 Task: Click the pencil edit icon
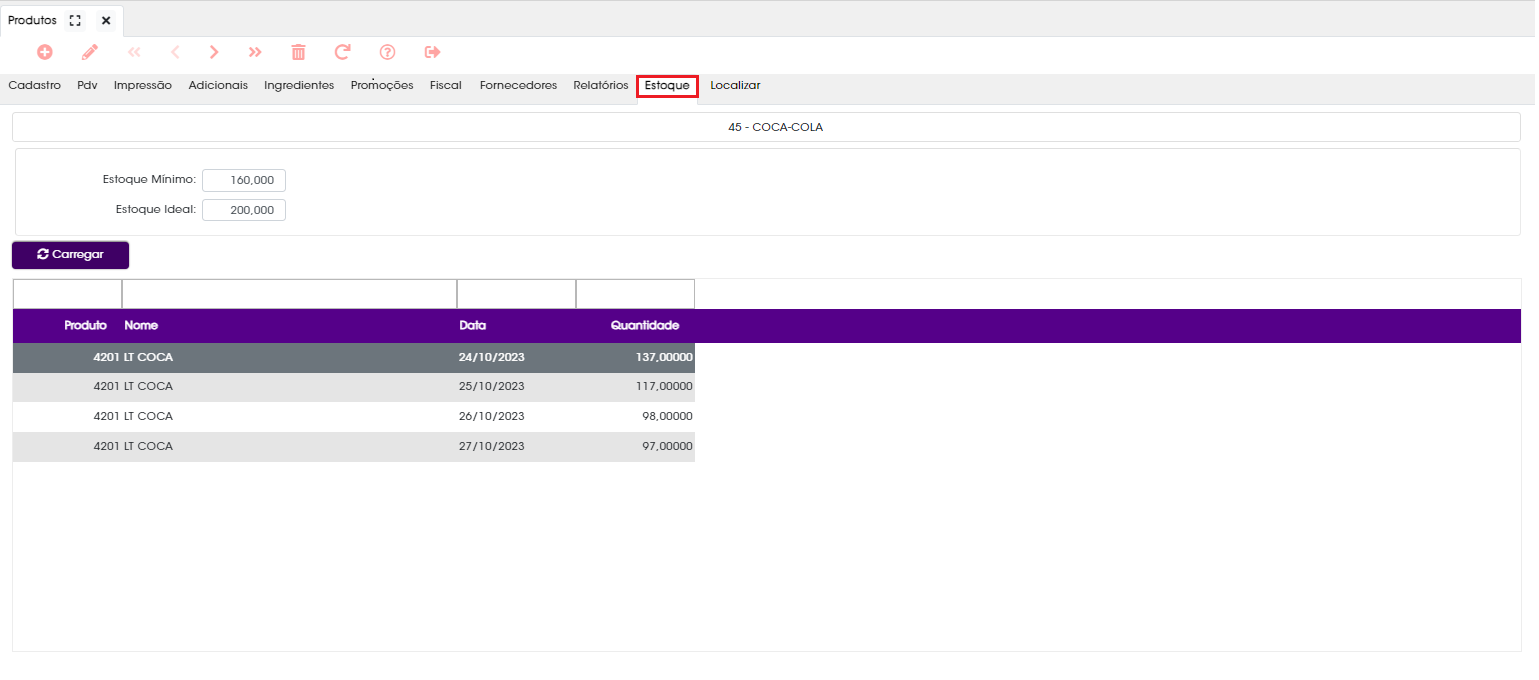[90, 52]
